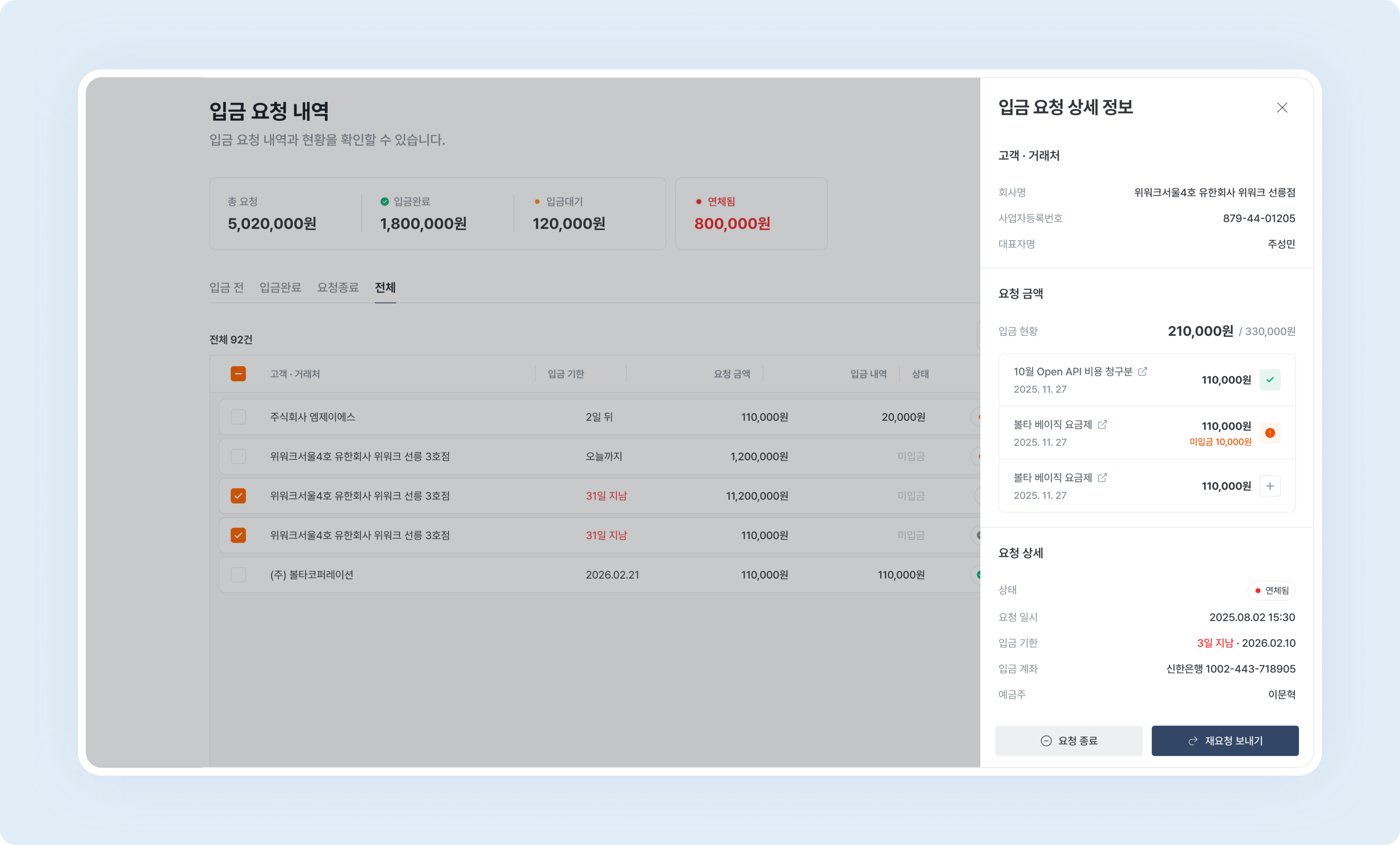
Task: Click the green status icon on 볼타코퍼레이션 row
Action: point(978,575)
